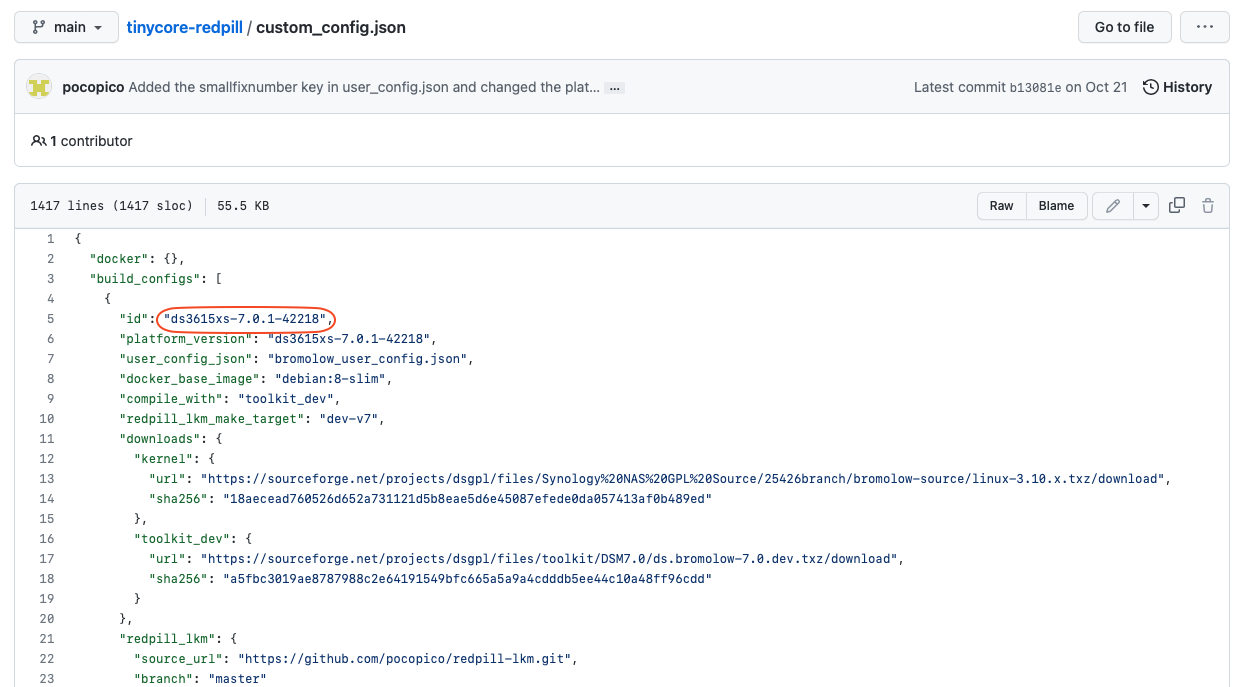Viewport: 1254px width, 687px height.
Task: View Raw file contents
Action: 1001,206
